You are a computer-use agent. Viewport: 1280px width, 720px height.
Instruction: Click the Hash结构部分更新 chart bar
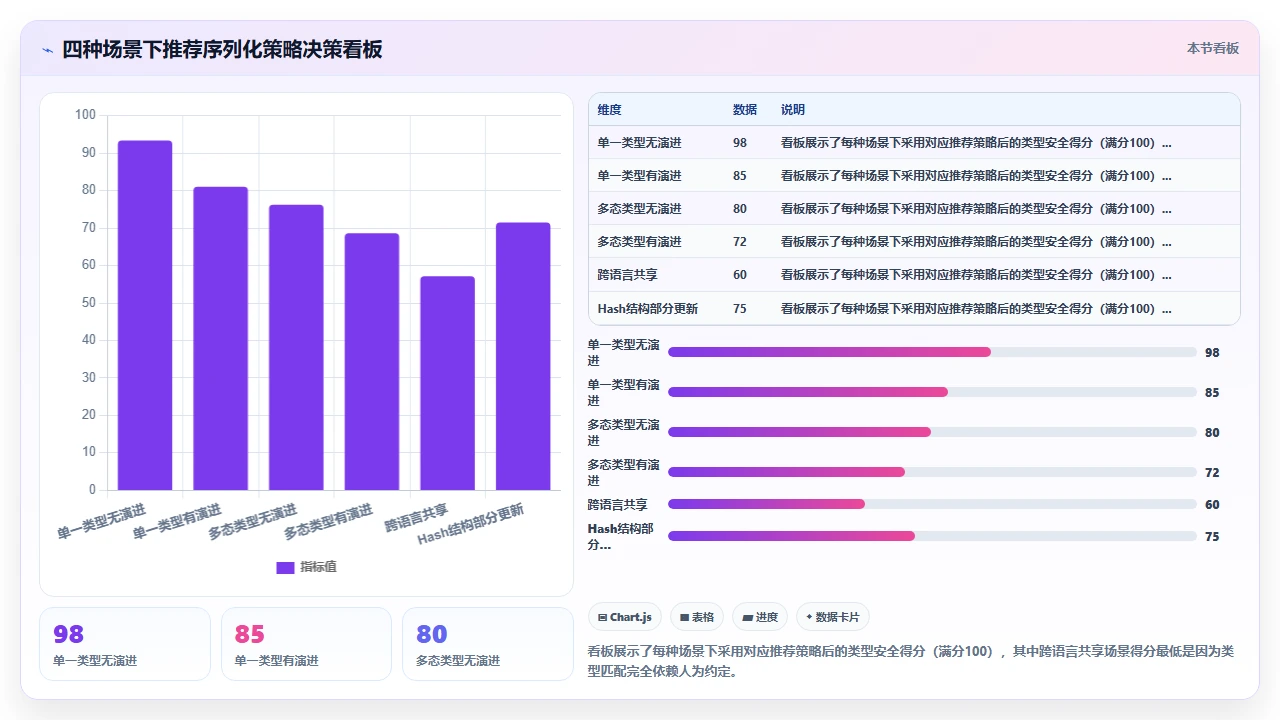click(x=523, y=356)
